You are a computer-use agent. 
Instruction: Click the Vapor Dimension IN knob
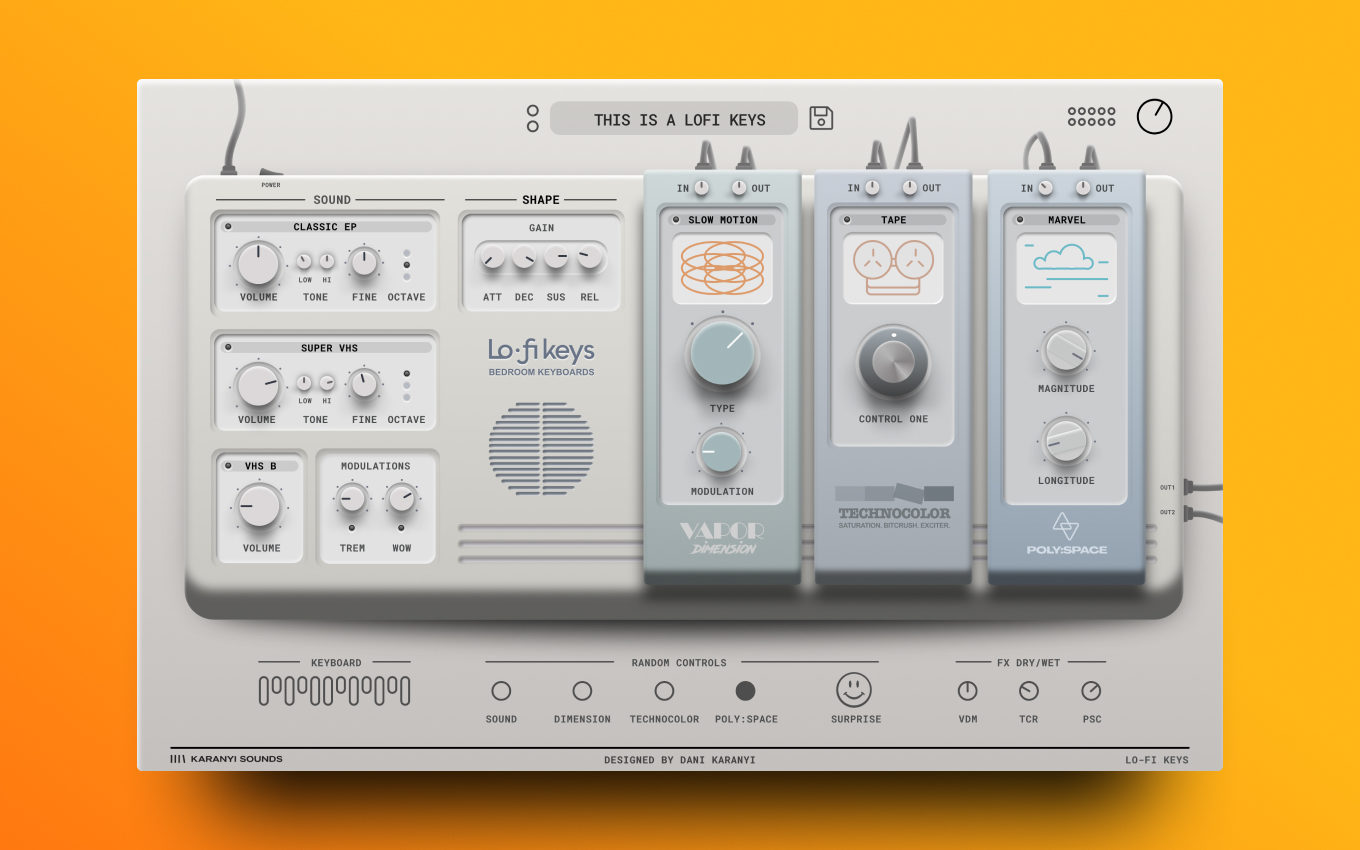[702, 187]
